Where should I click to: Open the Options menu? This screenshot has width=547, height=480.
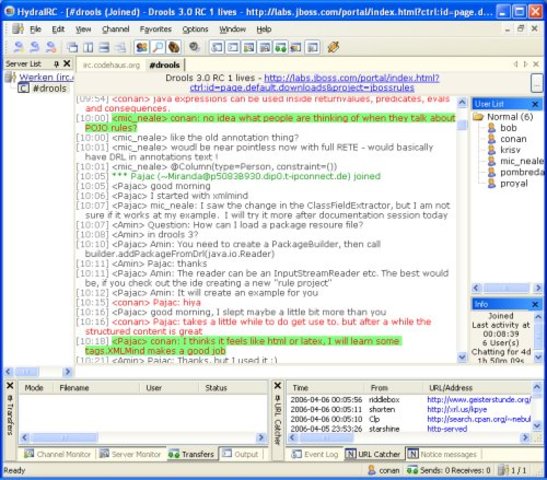[x=195, y=29]
